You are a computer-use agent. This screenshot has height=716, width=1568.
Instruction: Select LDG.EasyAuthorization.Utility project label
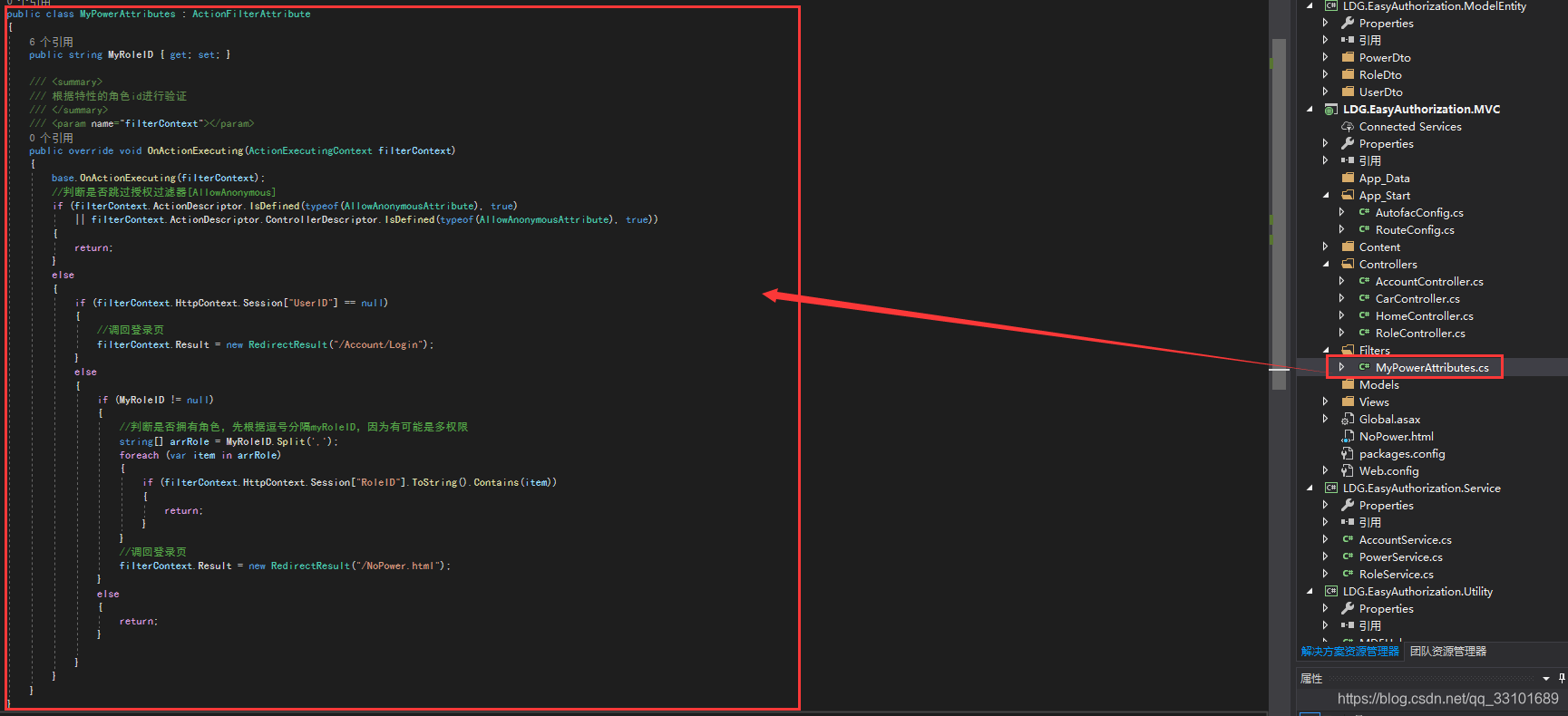point(1417,591)
